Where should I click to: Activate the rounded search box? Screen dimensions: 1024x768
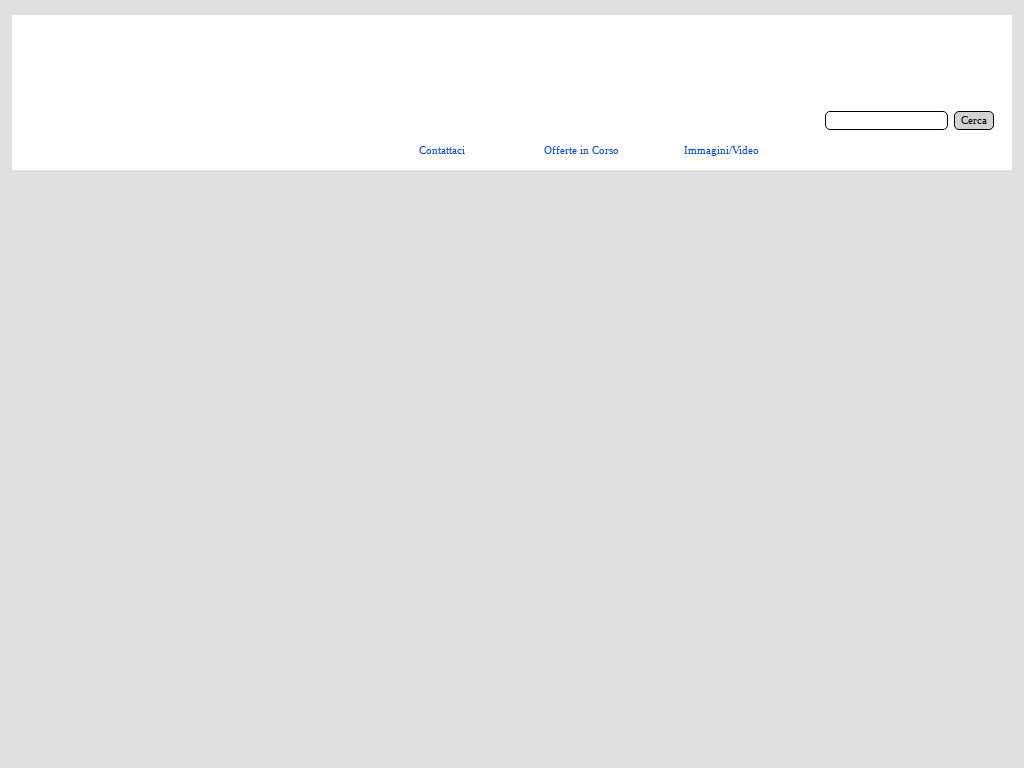click(886, 121)
